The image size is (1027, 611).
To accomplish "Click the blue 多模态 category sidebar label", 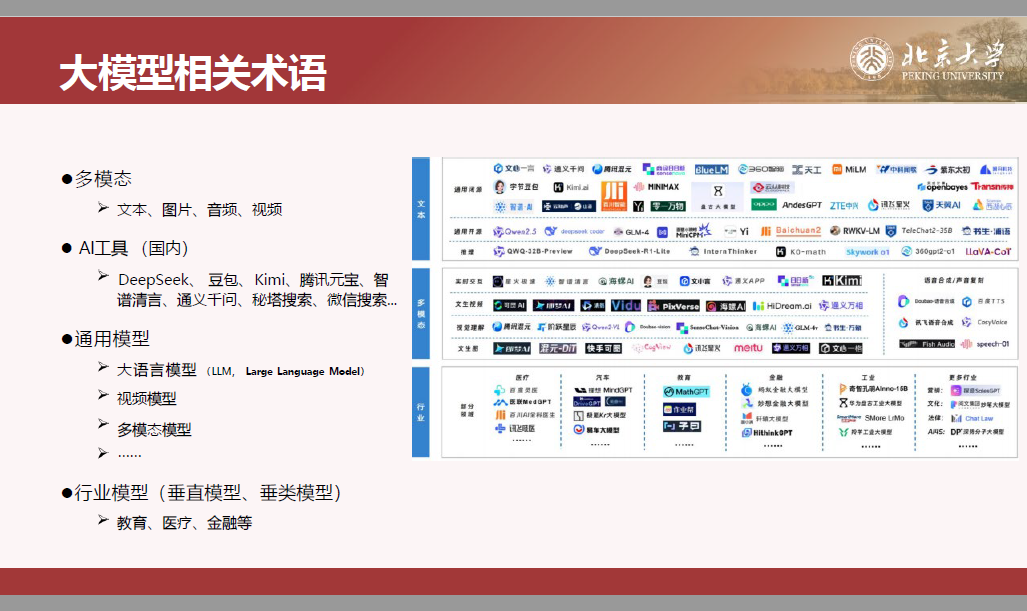I will [420, 313].
